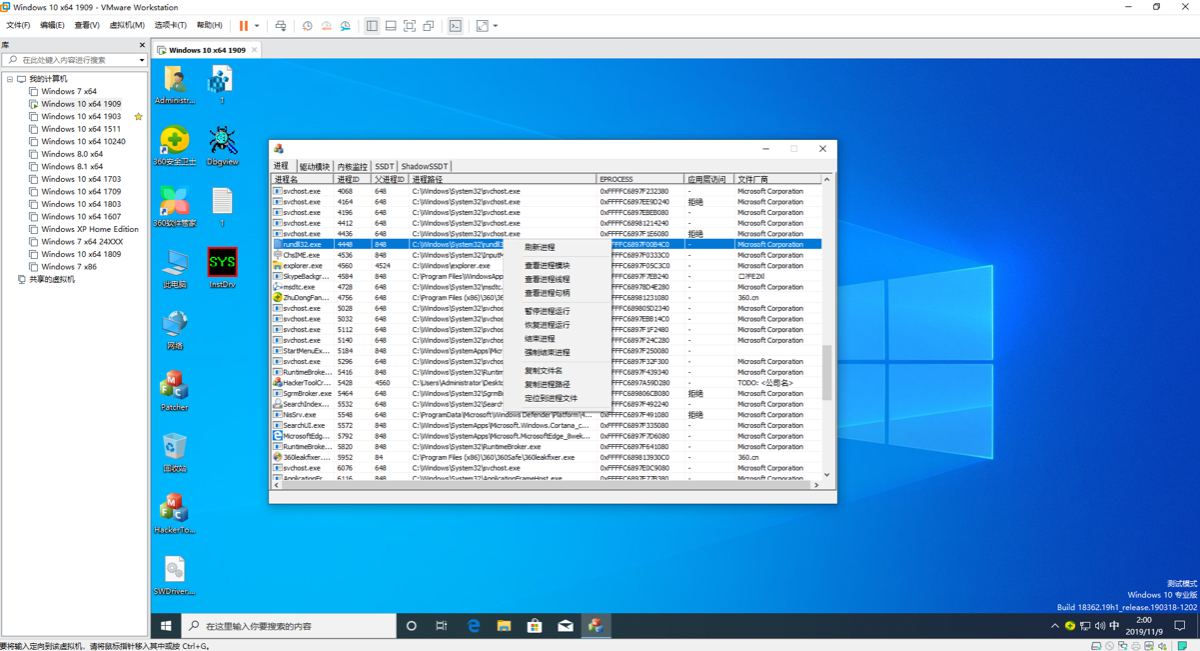This screenshot has width=1200, height=651.
Task: Toggle the favorite star on Windows 10 x64 1903
Action: click(x=138, y=116)
